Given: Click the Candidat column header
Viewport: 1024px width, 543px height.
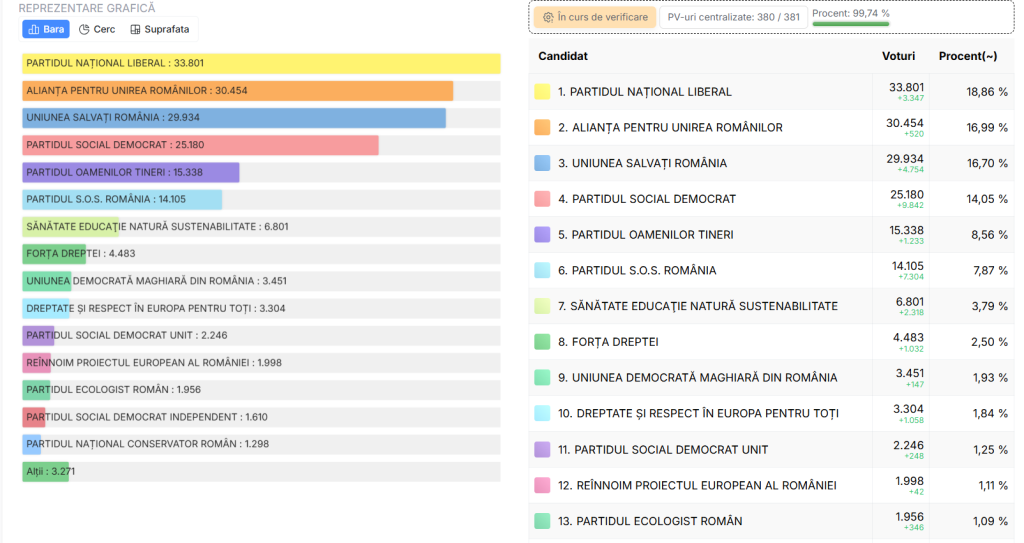Looking at the screenshot, I should [x=563, y=56].
